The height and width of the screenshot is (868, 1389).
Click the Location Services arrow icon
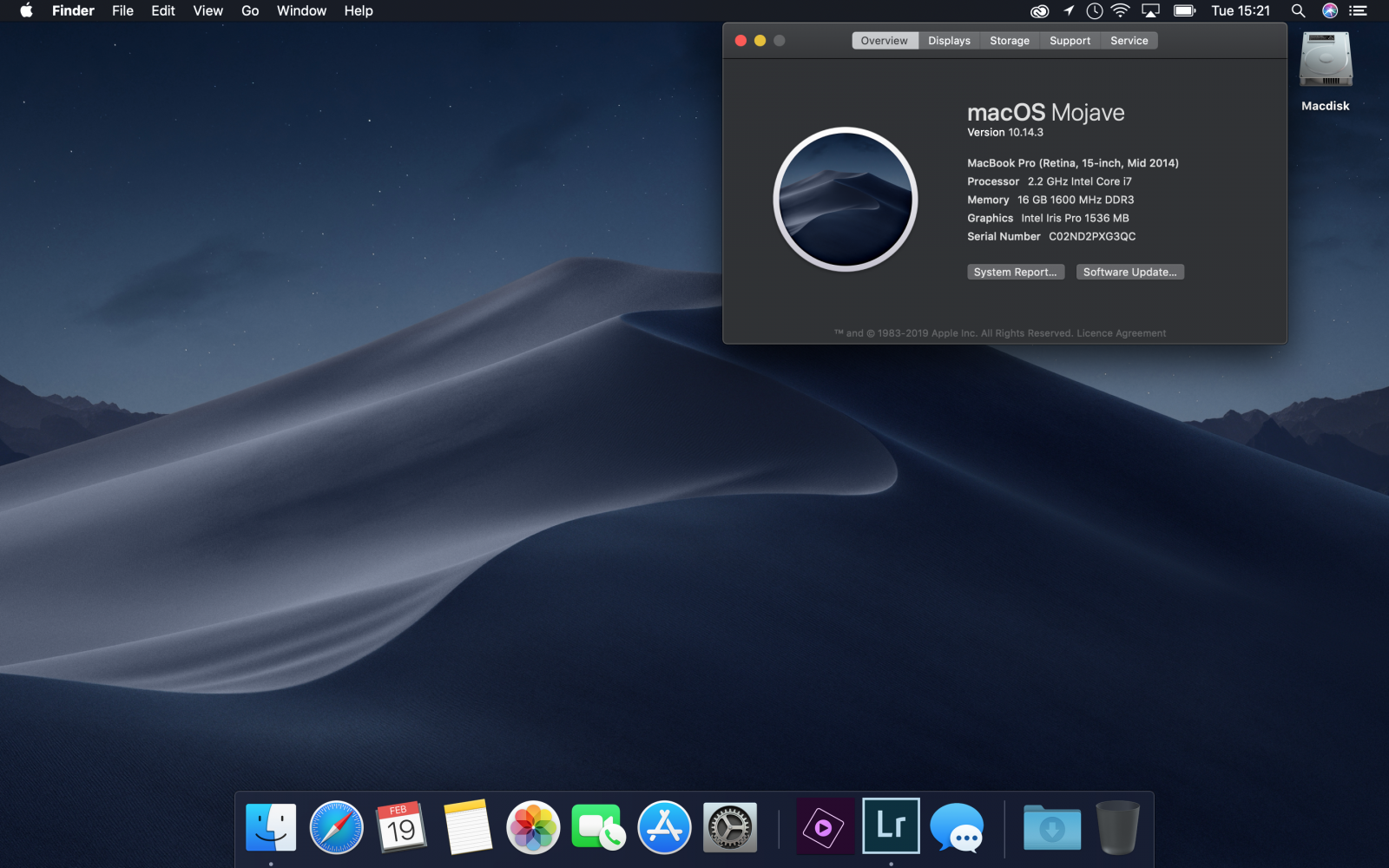pos(1069,10)
